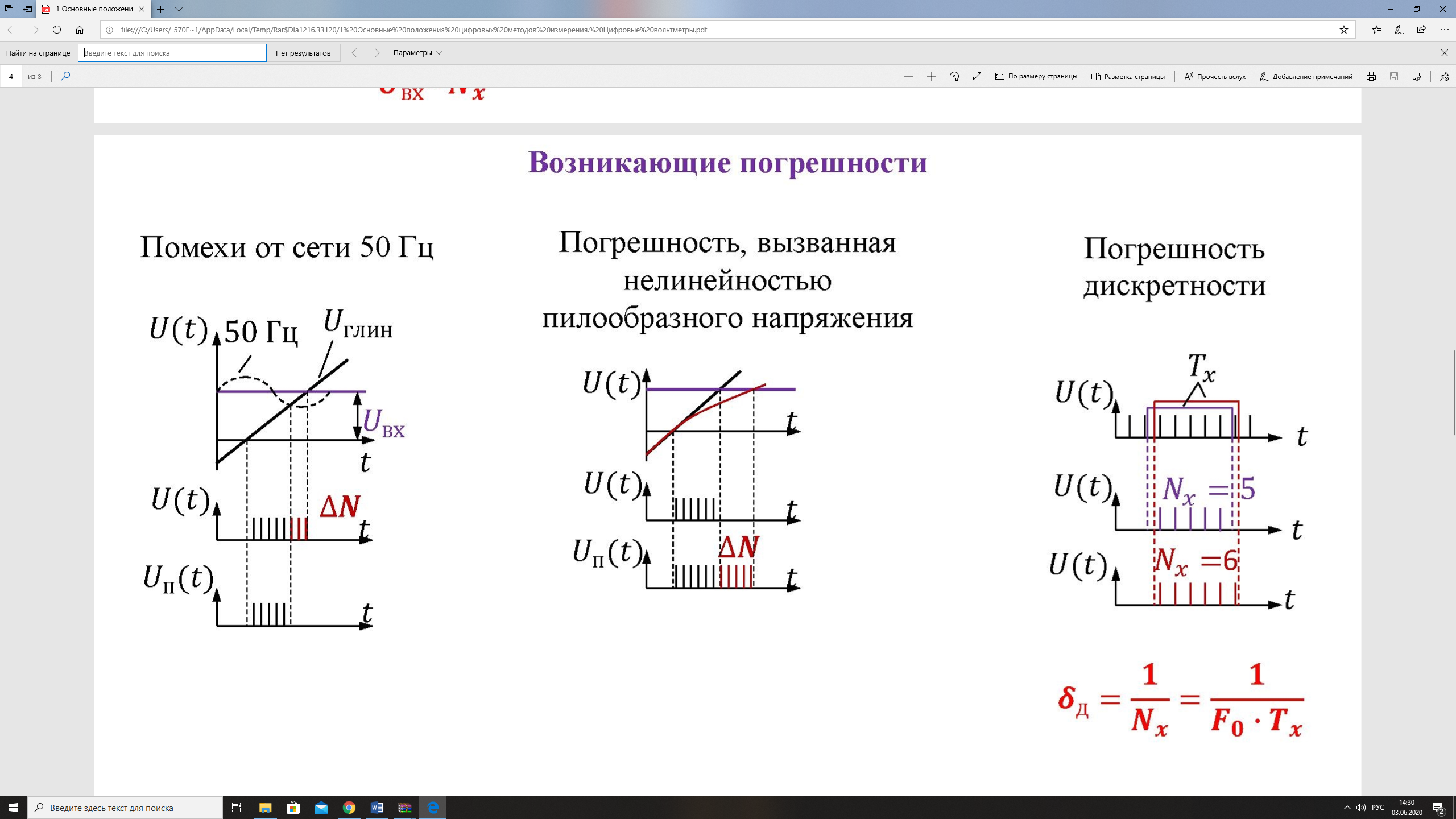Open Mail app from taskbar

(321, 808)
